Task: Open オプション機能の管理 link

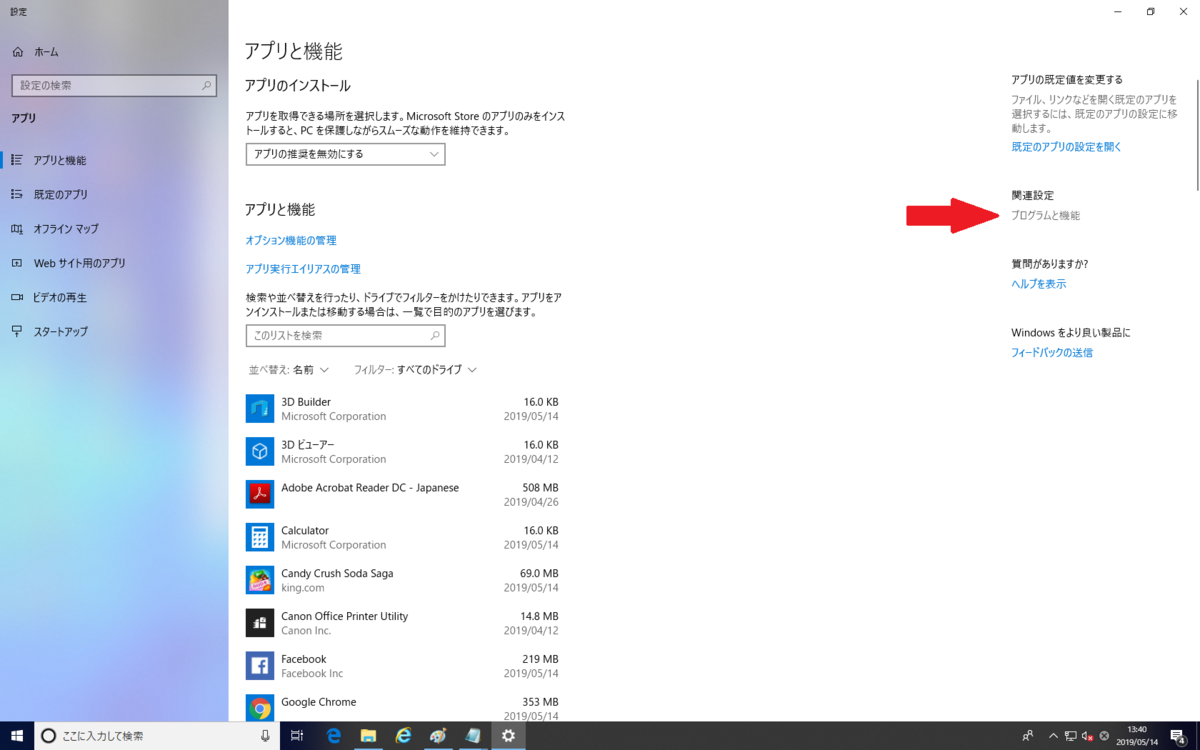Action: point(291,240)
